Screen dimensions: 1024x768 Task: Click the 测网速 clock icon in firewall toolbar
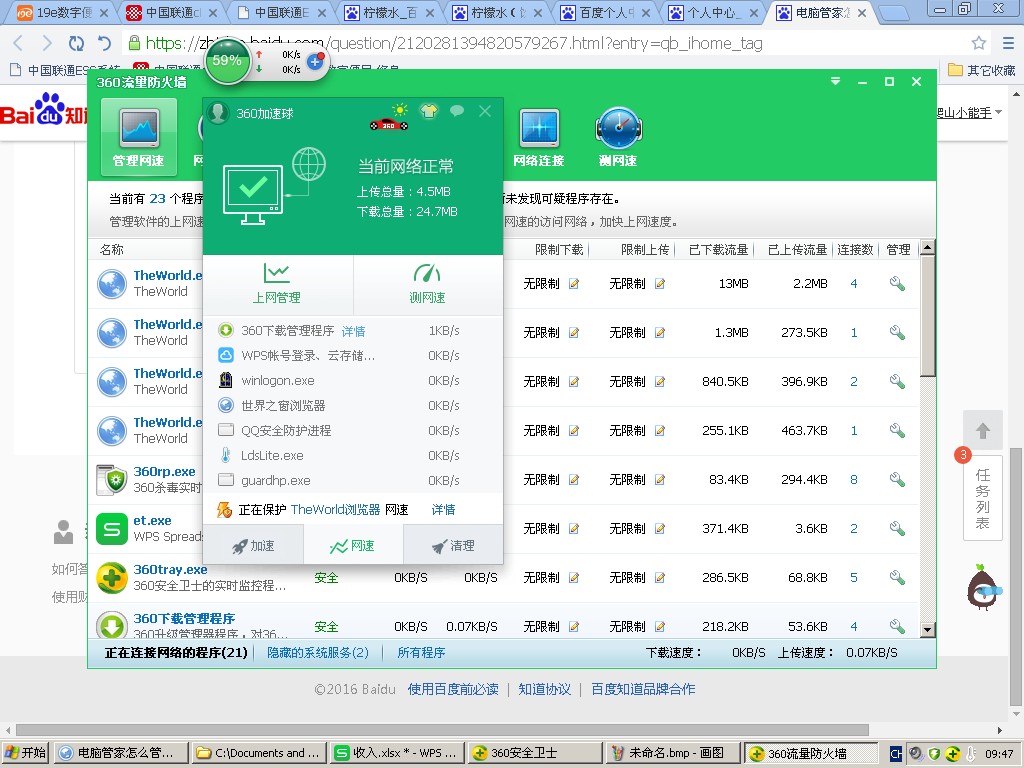click(x=618, y=136)
